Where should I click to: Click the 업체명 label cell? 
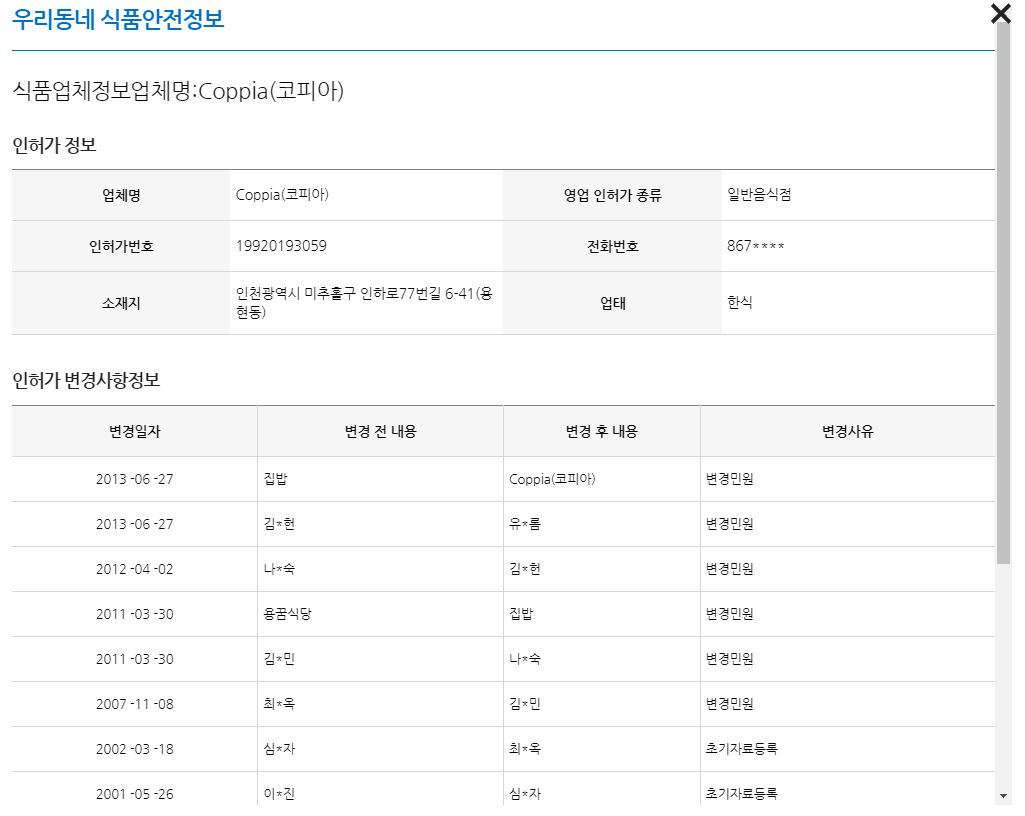point(121,195)
